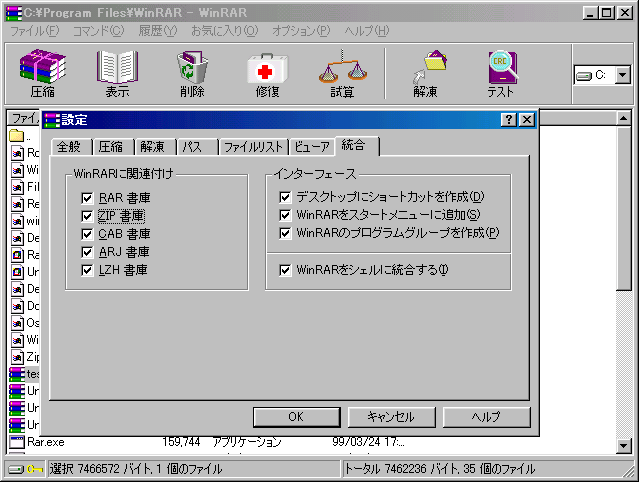Toggle デスクトップにショートカットを作成 checkbox
This screenshot has width=639, height=482.
point(285,197)
